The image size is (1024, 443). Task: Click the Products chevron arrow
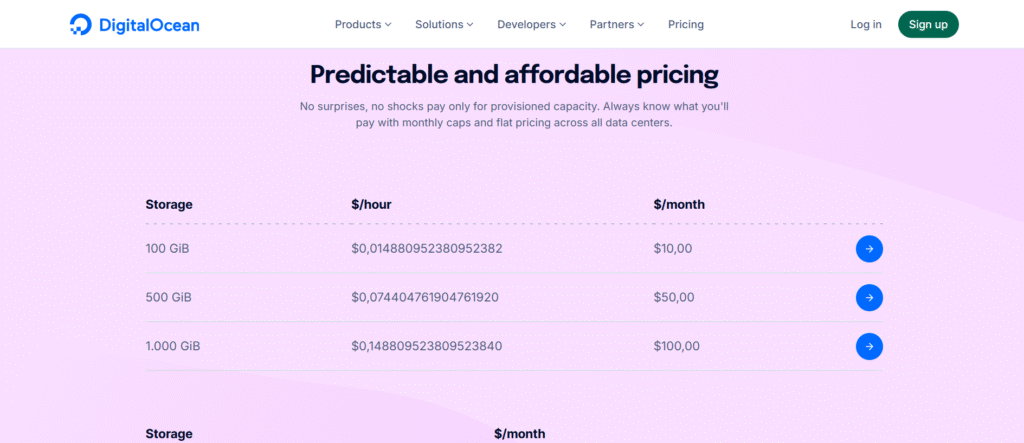coord(388,24)
